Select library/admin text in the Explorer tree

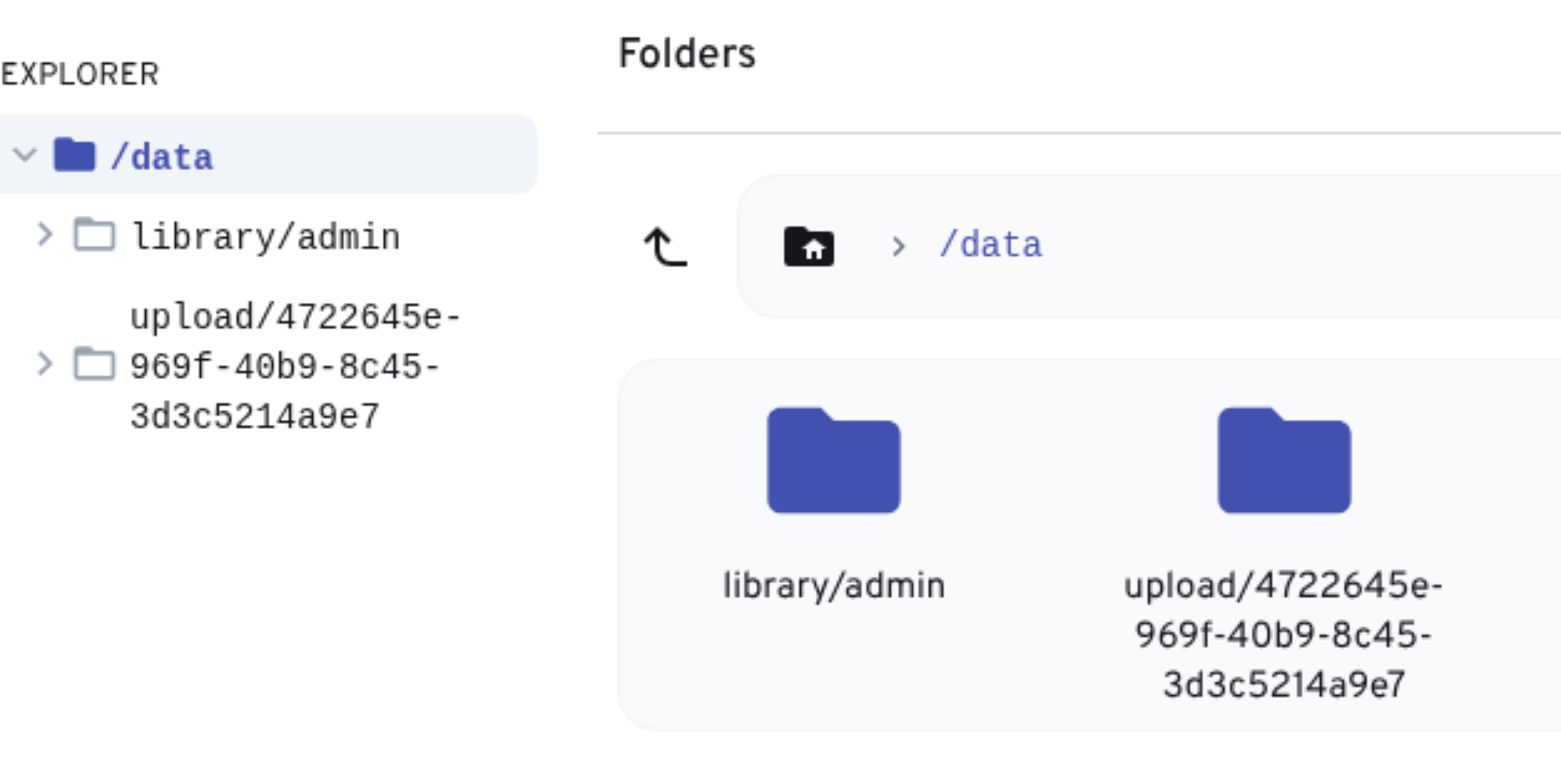click(266, 237)
